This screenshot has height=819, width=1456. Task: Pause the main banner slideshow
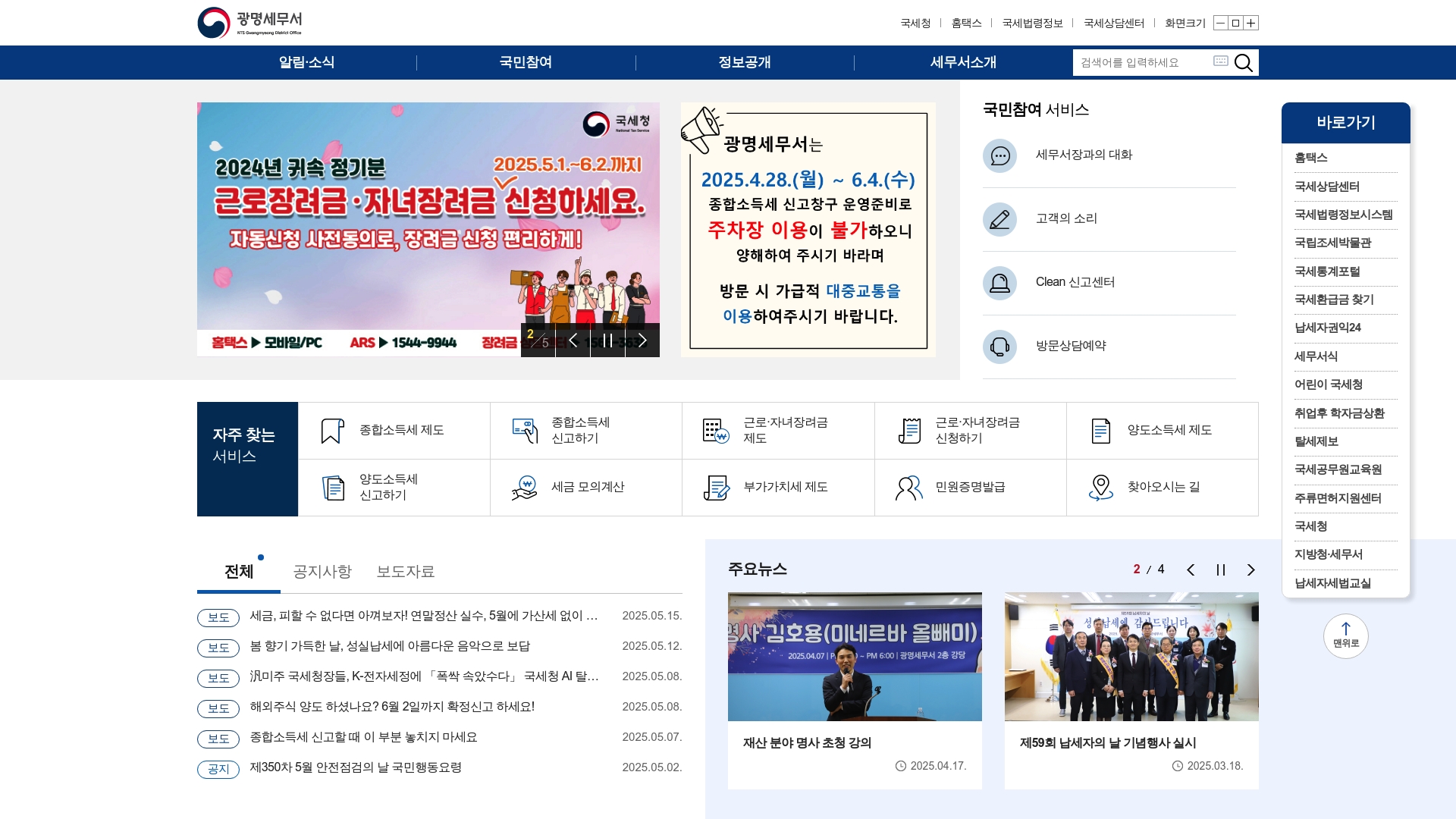(x=607, y=340)
